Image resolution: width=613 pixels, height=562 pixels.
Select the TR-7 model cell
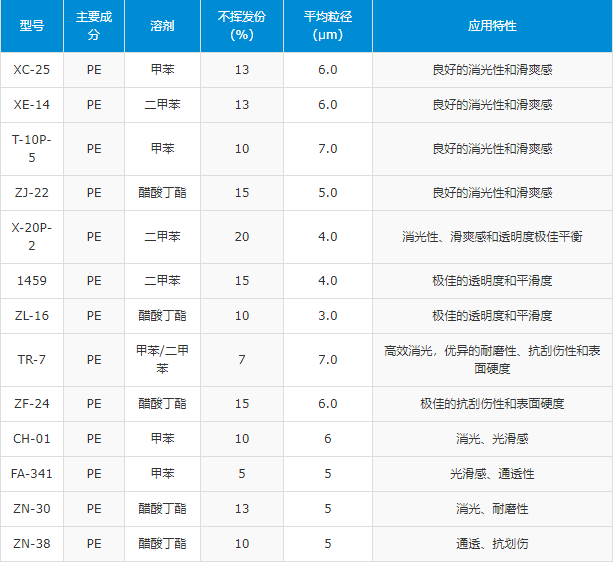pos(31,359)
